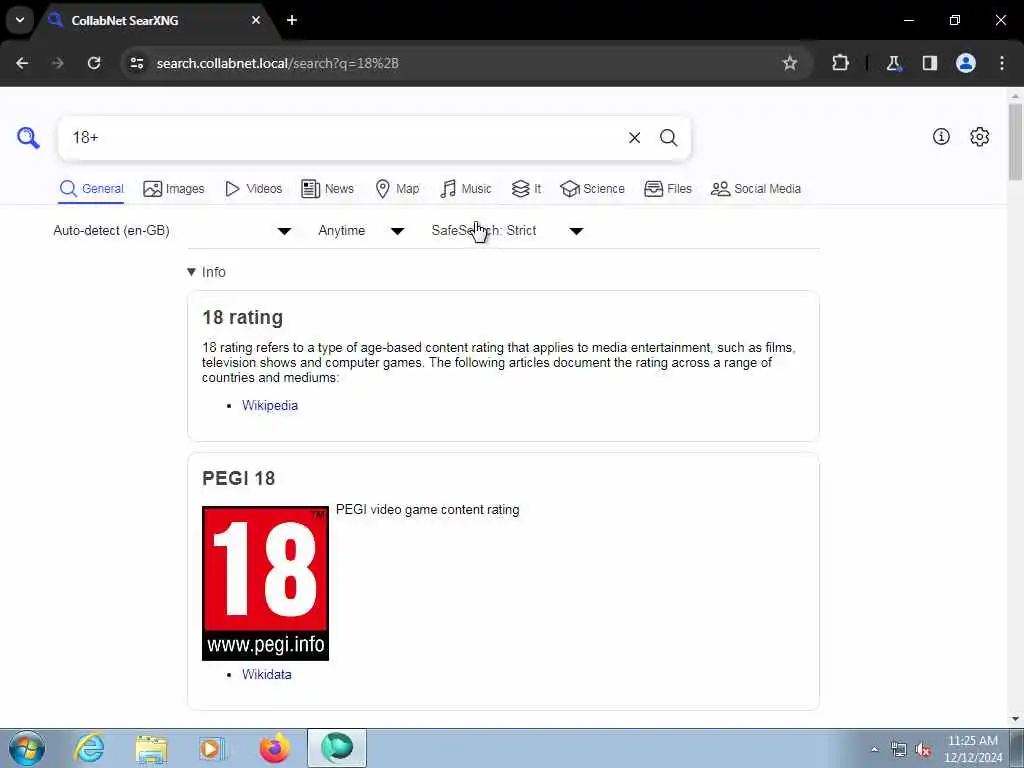Open site information icon in address bar
The image size is (1024, 768).
[x=136, y=63]
